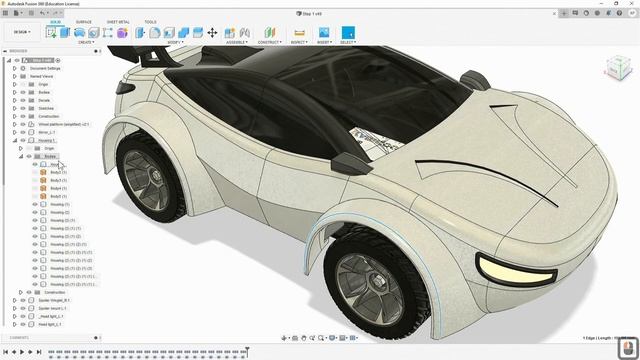Expand the top-level Sketches folder
Image resolution: width=640 pixels, height=360 pixels.
coord(15,108)
